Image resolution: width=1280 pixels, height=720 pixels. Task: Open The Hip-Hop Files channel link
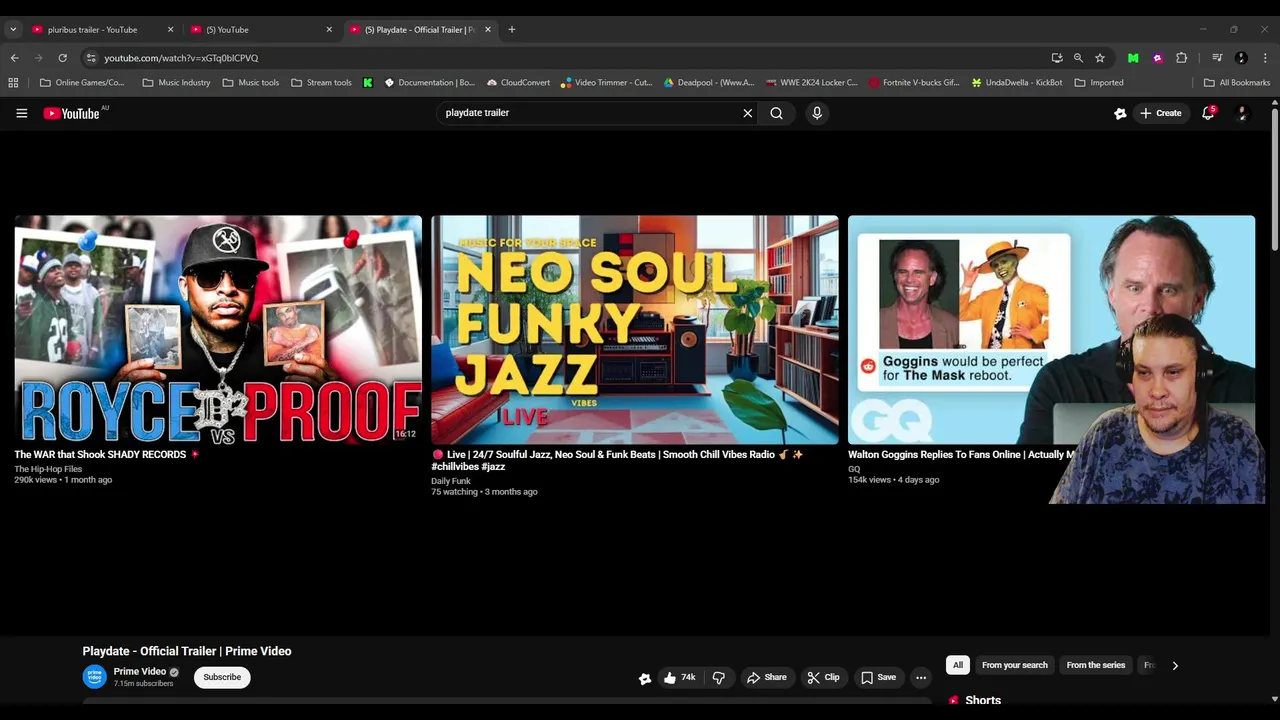click(48, 469)
